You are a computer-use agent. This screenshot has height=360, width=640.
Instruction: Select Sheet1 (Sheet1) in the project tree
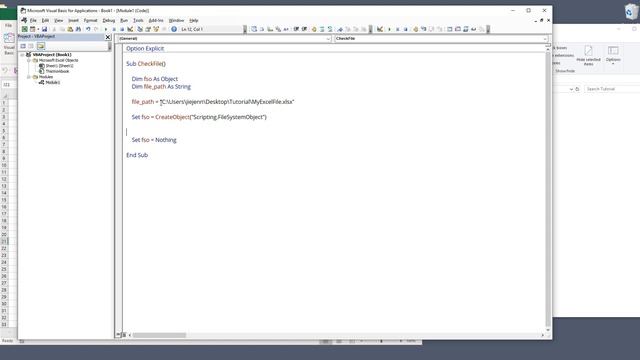tap(59, 66)
